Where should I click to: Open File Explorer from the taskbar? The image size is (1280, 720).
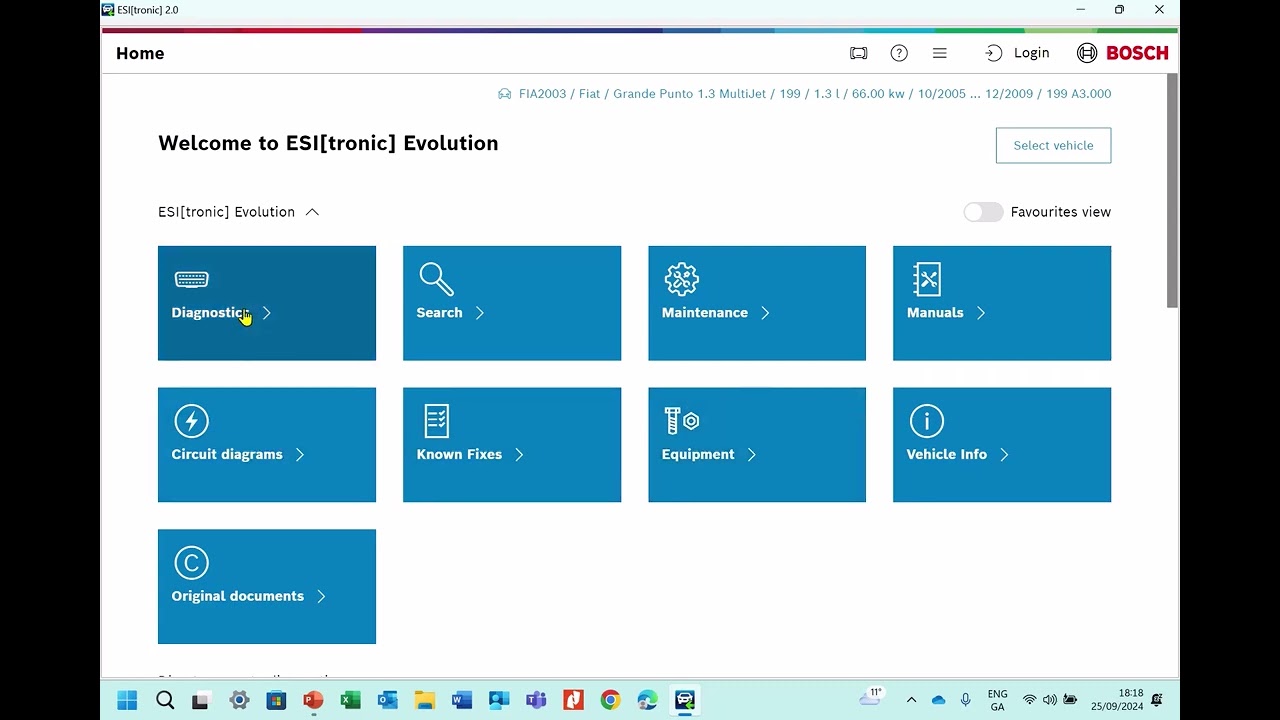tap(424, 700)
